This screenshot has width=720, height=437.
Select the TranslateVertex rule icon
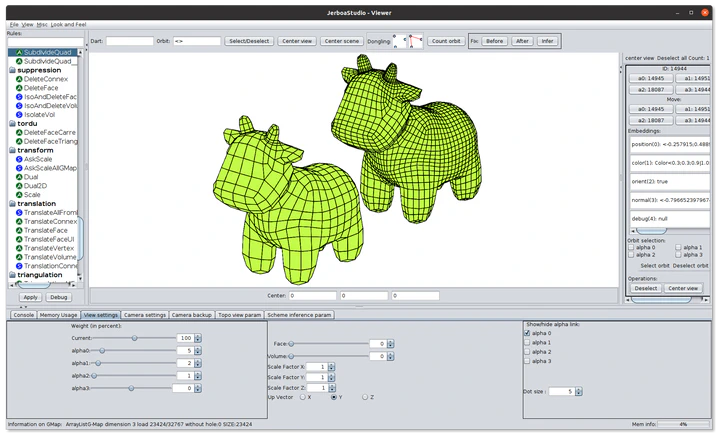tap(19, 248)
